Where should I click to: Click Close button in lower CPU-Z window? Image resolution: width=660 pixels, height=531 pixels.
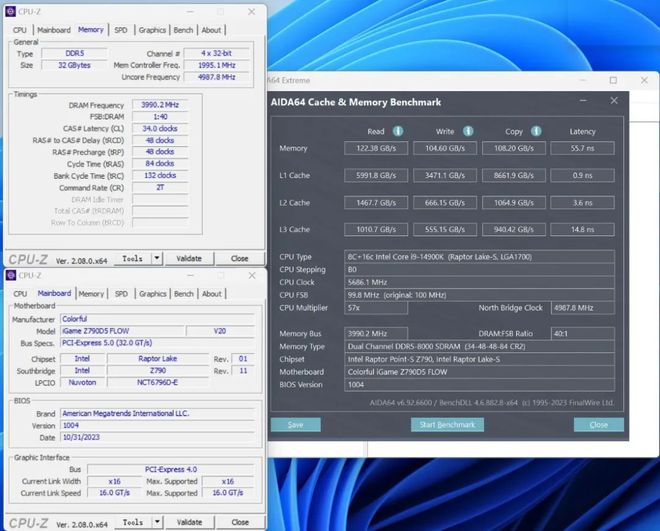point(240,522)
